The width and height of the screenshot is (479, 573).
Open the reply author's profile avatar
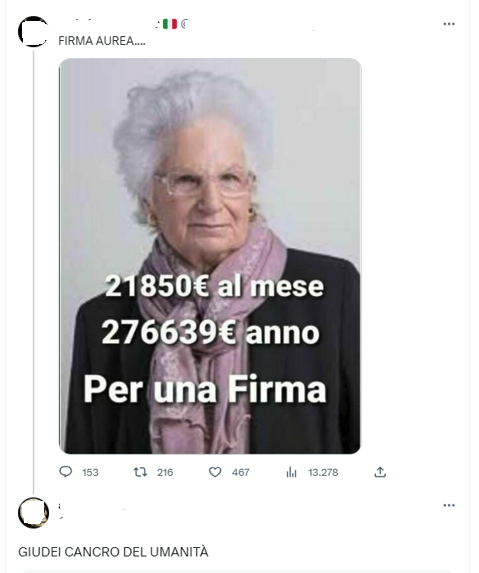[33, 513]
